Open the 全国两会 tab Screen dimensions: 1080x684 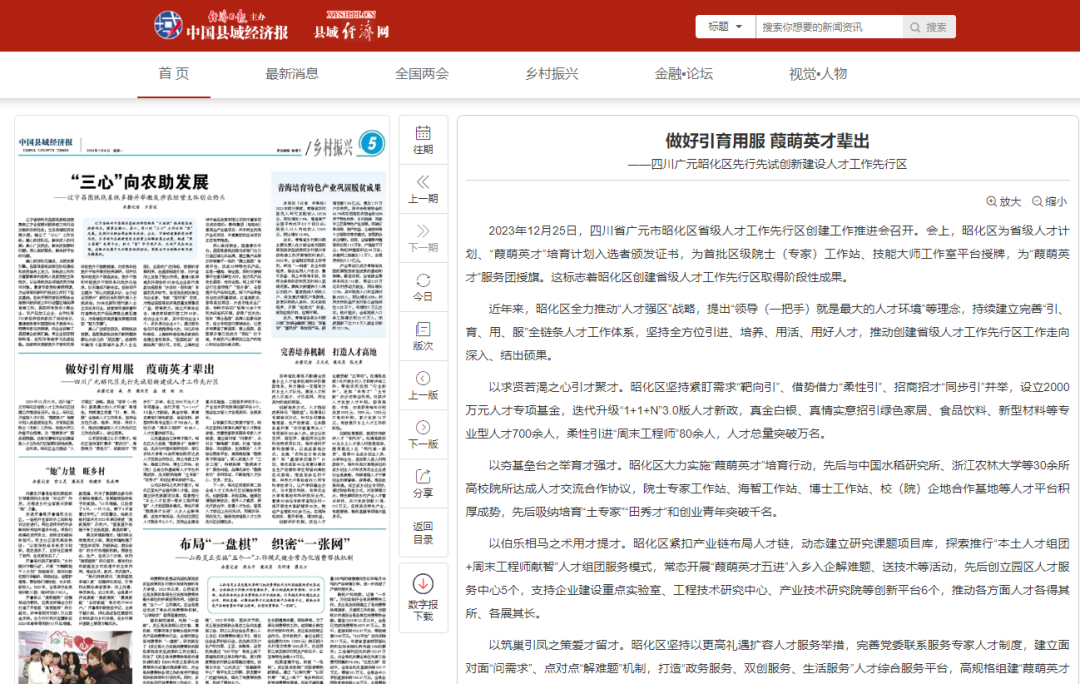(422, 74)
